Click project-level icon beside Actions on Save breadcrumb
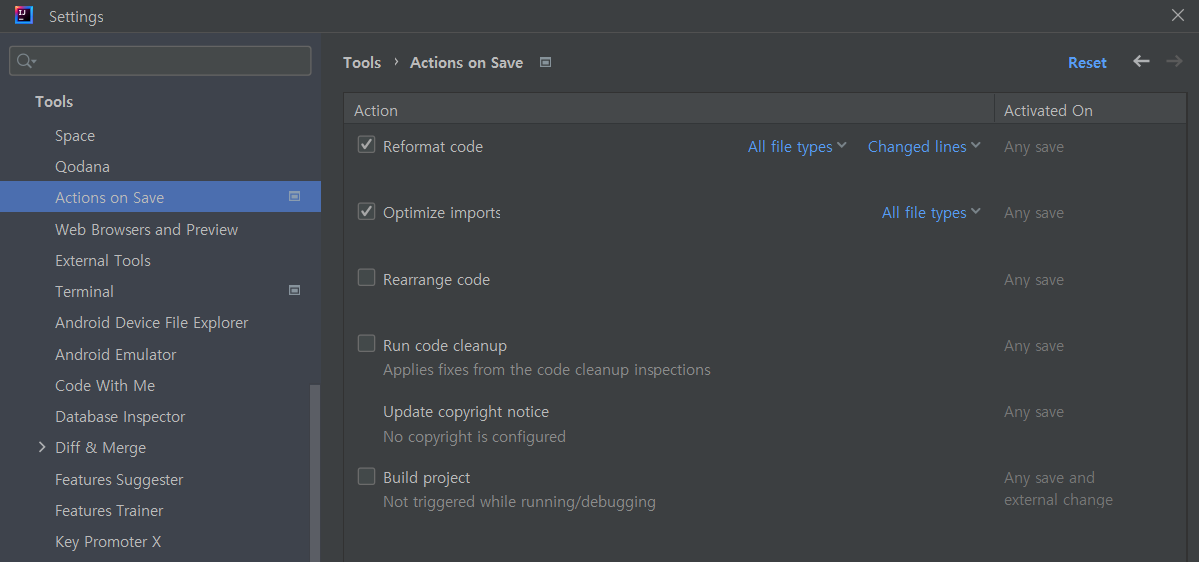This screenshot has width=1199, height=562. click(x=545, y=62)
